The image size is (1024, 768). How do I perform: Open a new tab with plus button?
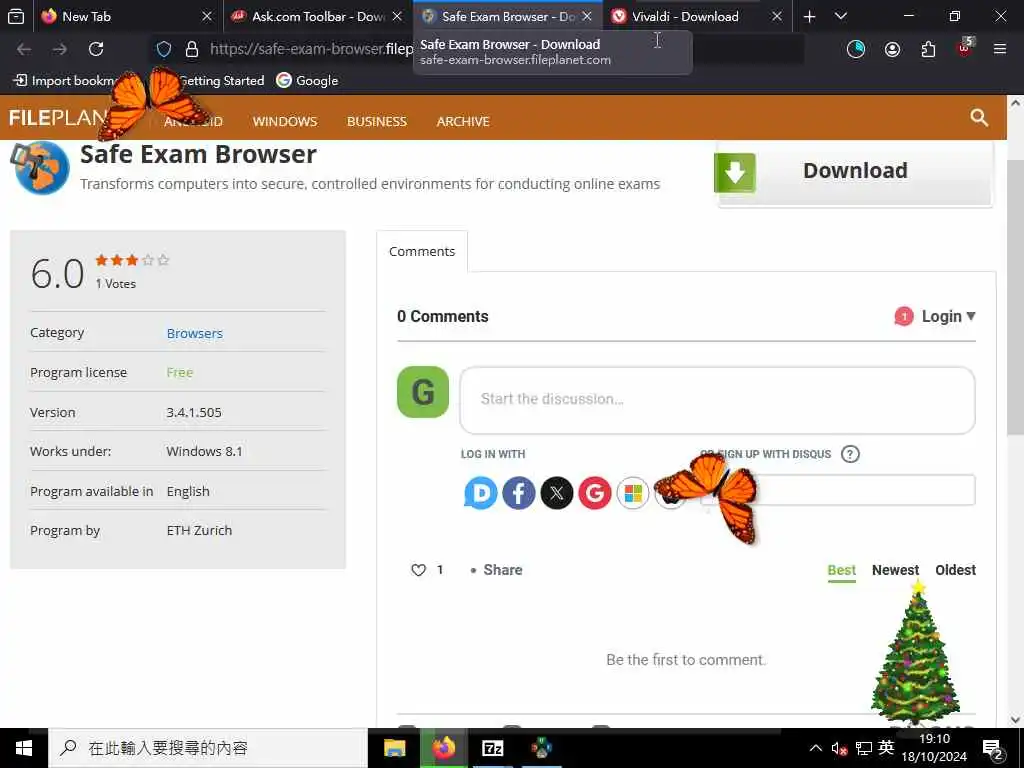tap(809, 16)
